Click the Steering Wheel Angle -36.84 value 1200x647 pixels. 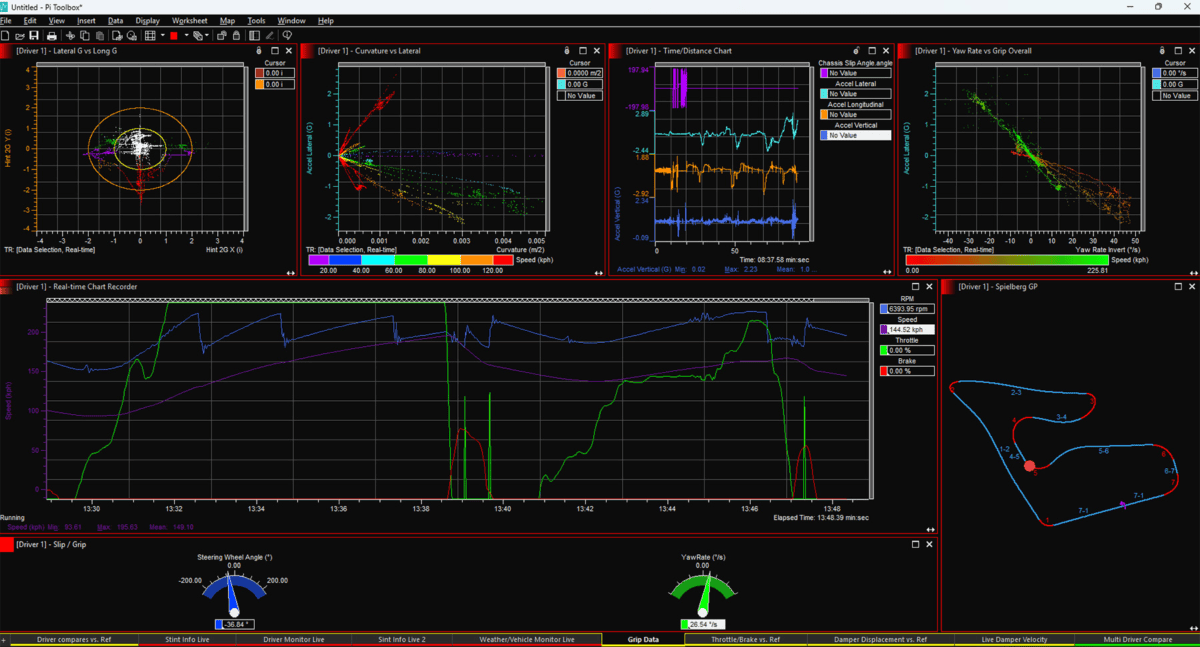point(233,625)
